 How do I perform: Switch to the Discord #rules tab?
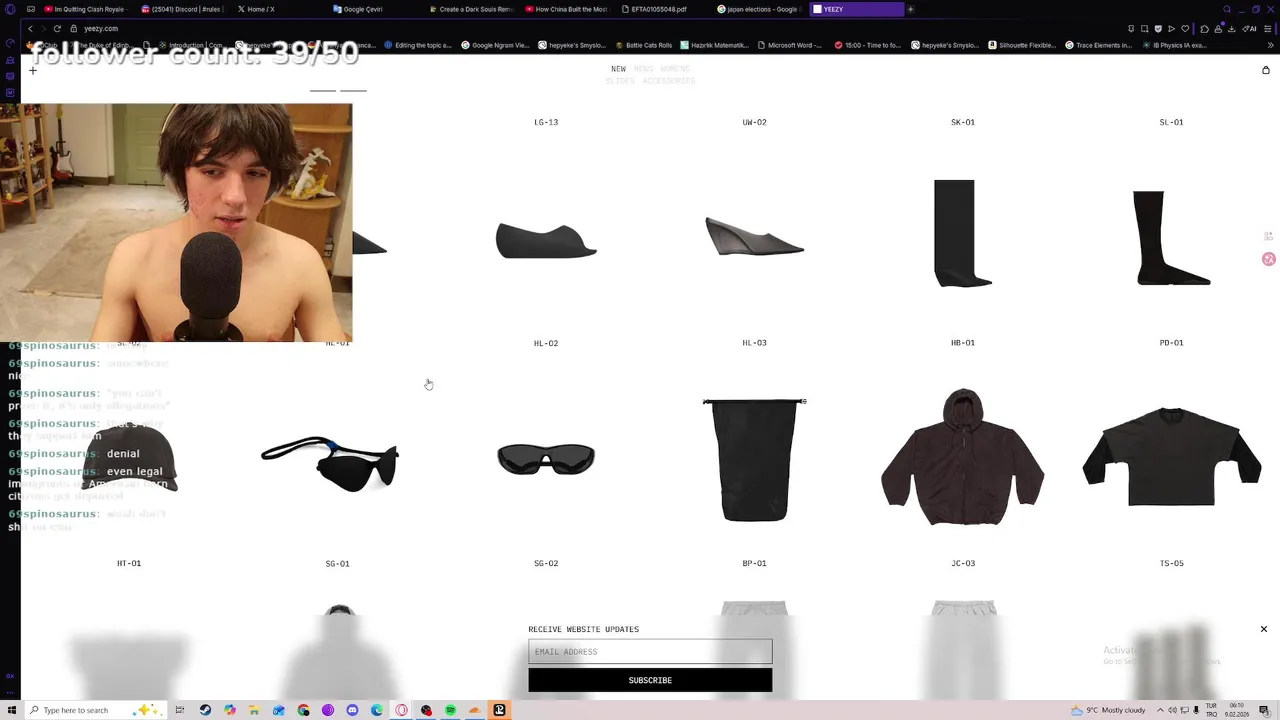pos(182,9)
